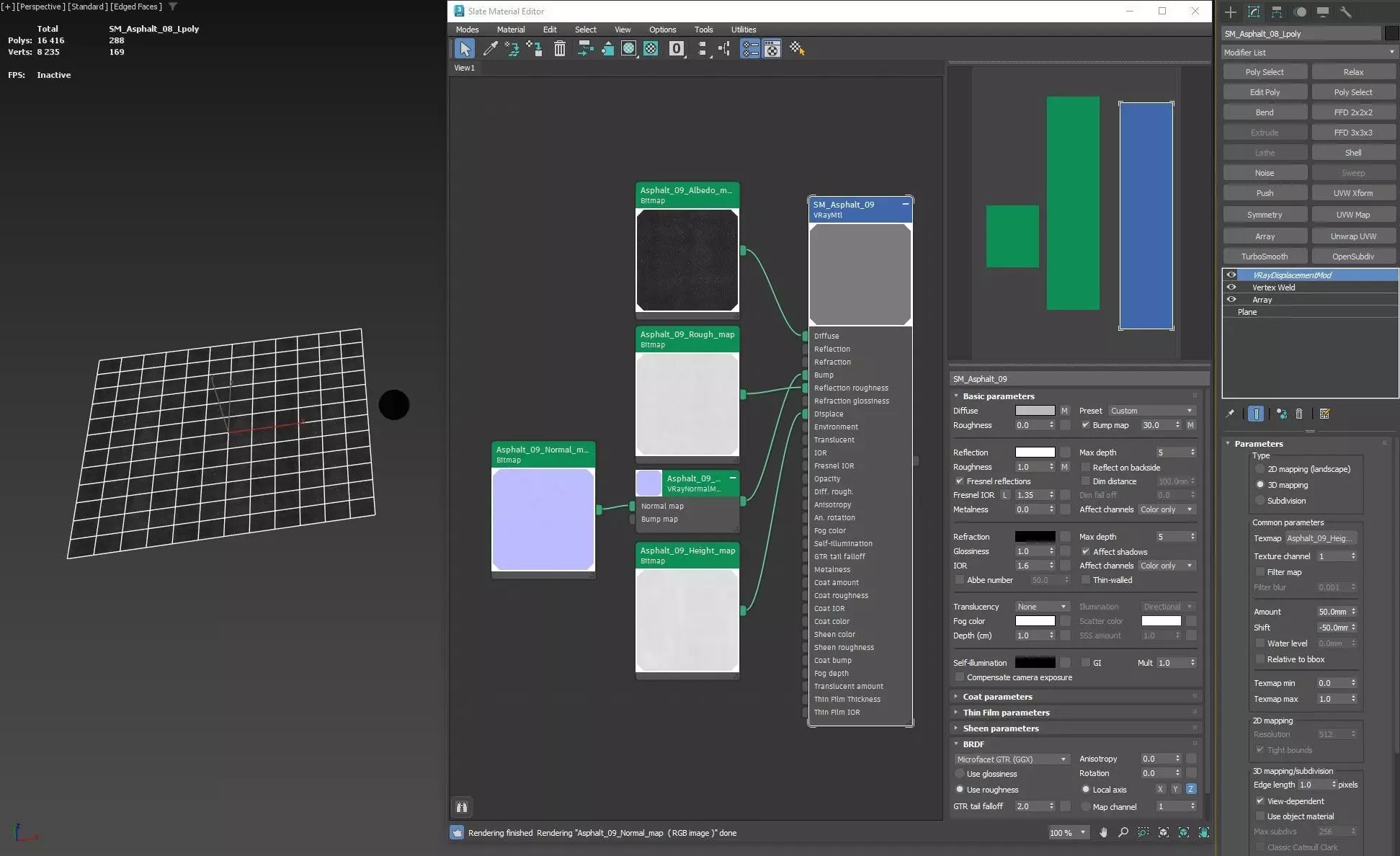Toggle show shaded material in viewport icon
Screen dimensions: 1400x856
[628, 48]
